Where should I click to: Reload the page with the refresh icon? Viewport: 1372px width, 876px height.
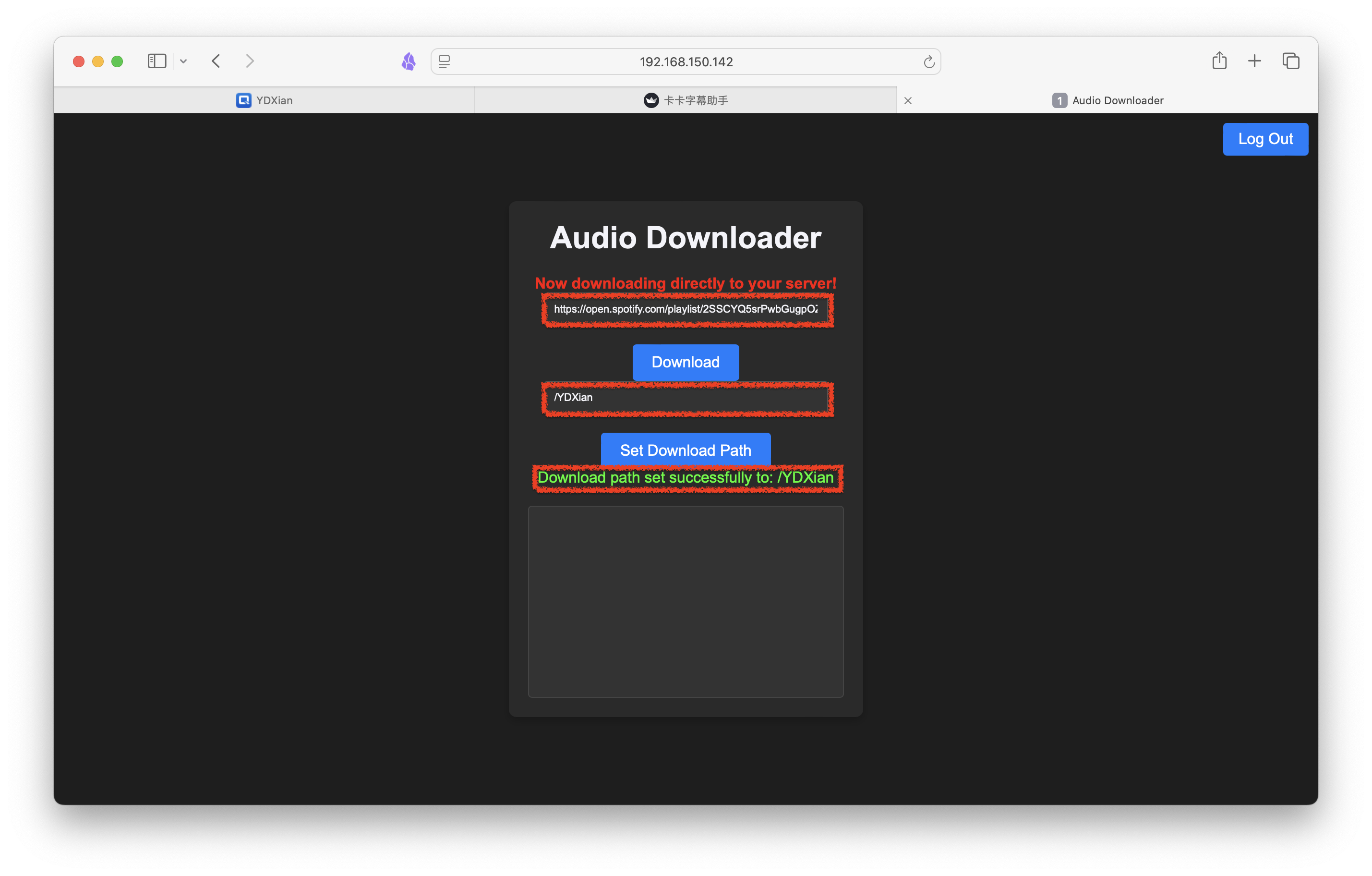click(x=929, y=61)
